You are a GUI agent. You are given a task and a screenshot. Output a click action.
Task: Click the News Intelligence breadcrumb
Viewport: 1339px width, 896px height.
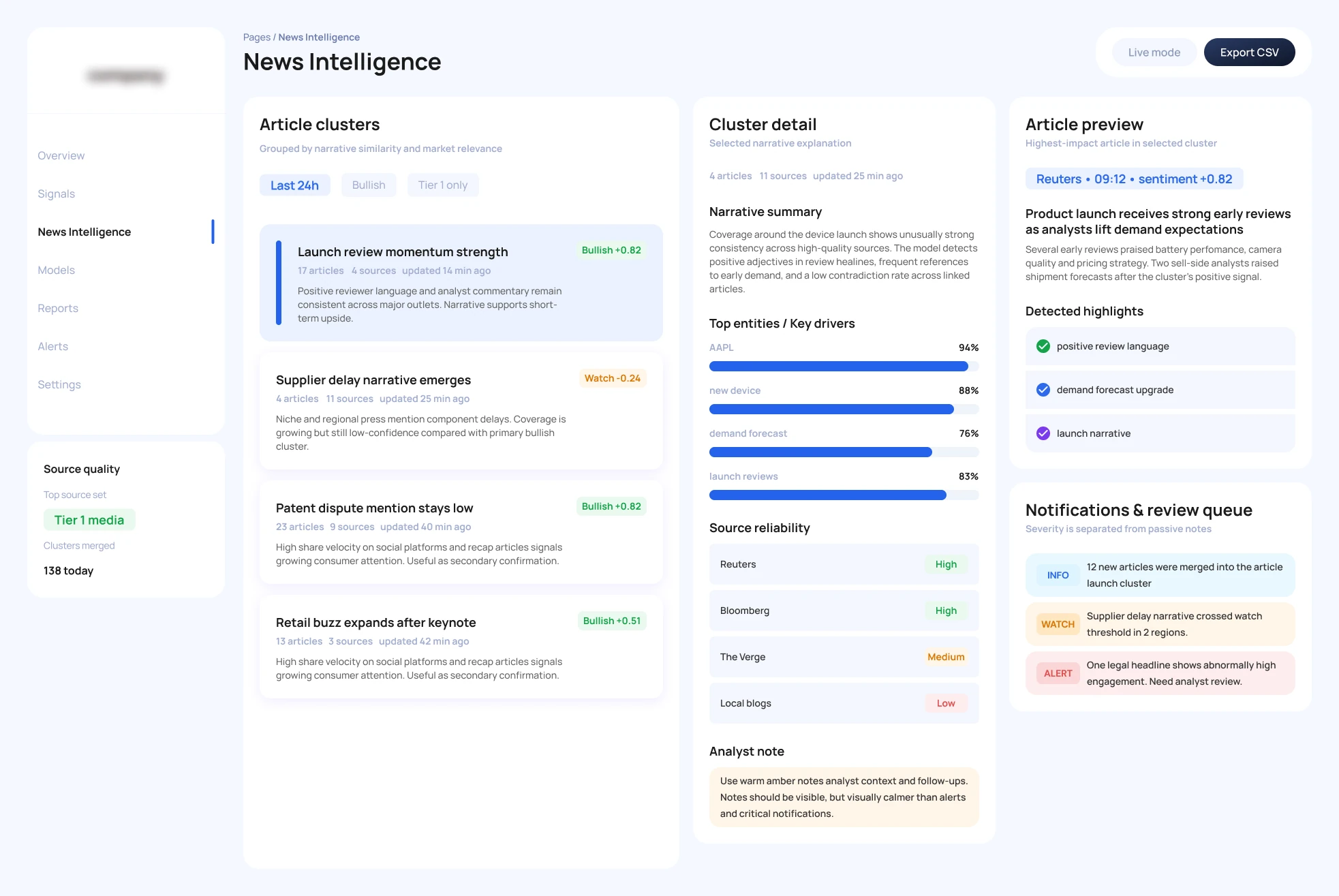click(319, 37)
